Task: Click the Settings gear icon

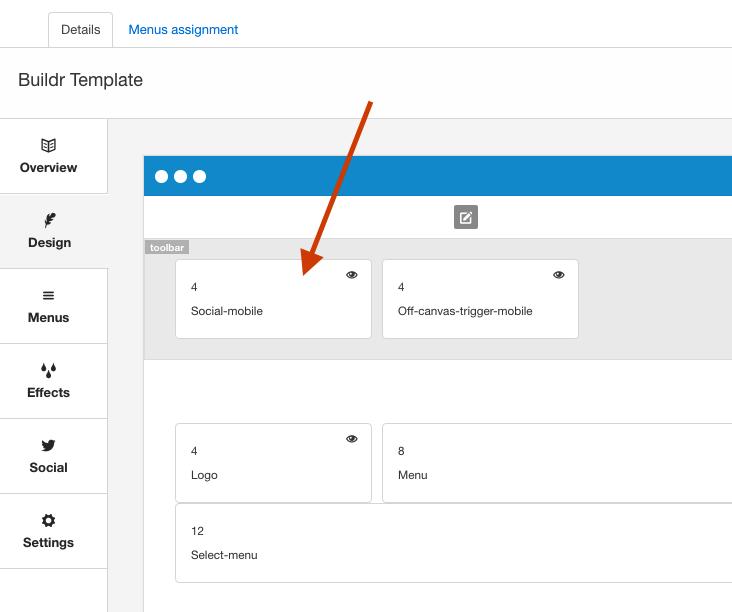Action: coord(49,521)
